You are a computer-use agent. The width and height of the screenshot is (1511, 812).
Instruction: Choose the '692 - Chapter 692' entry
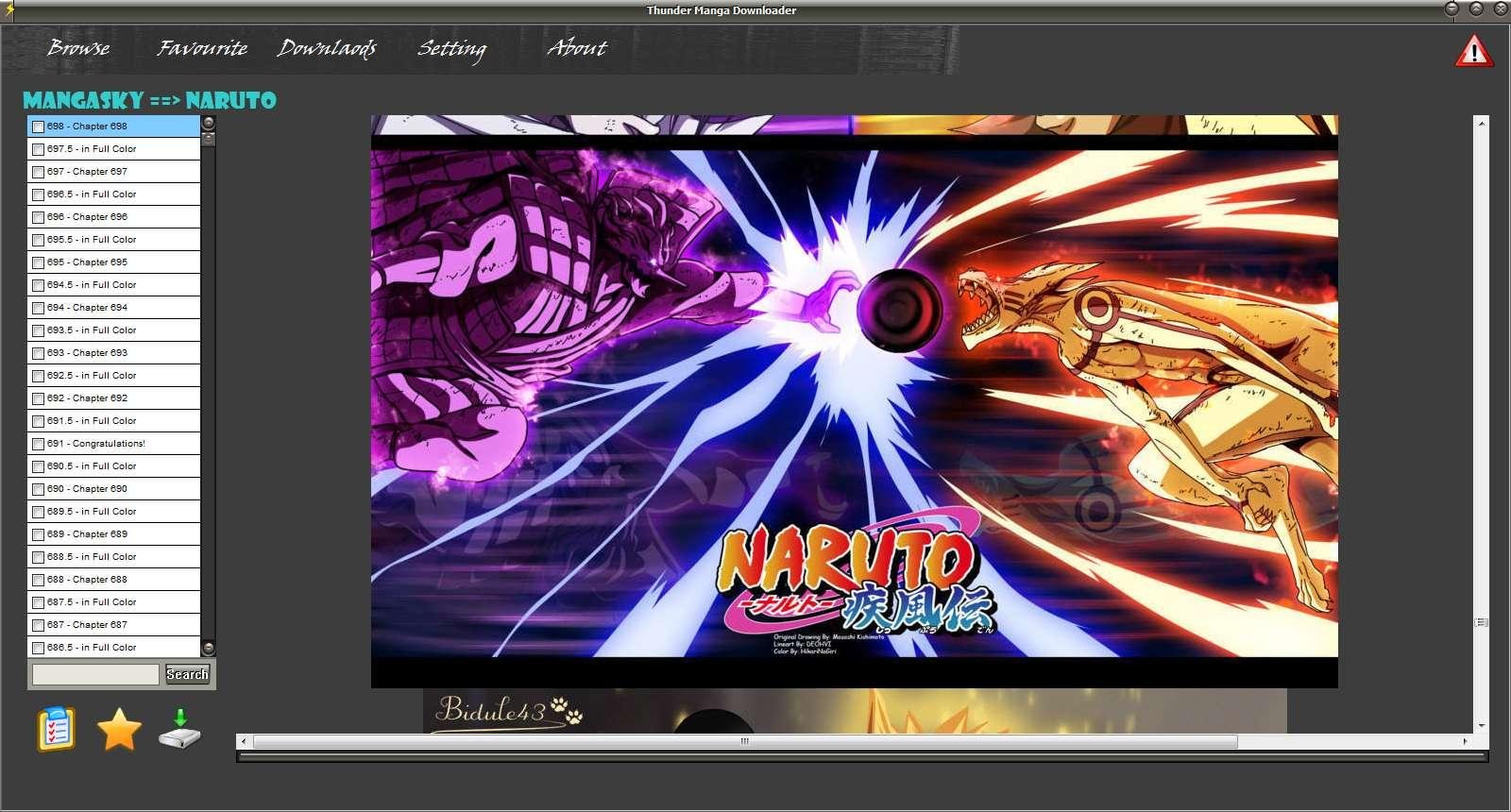(114, 398)
